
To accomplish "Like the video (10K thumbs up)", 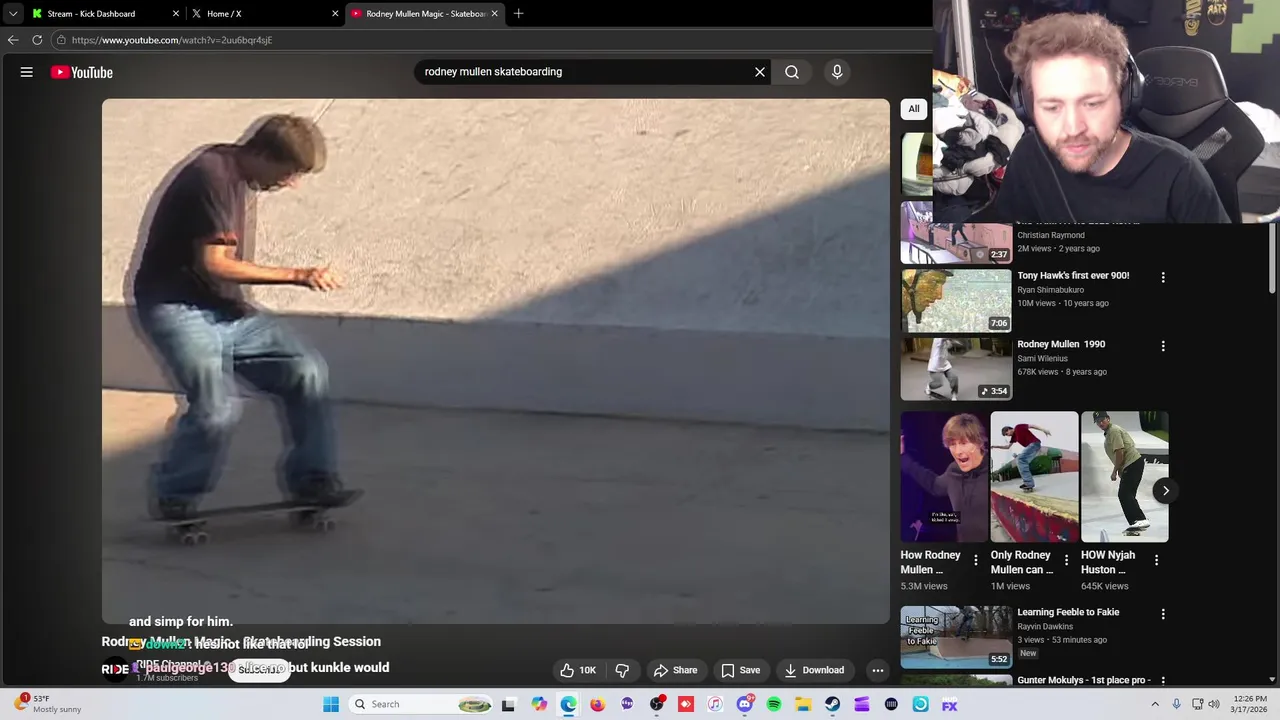I will pos(578,670).
